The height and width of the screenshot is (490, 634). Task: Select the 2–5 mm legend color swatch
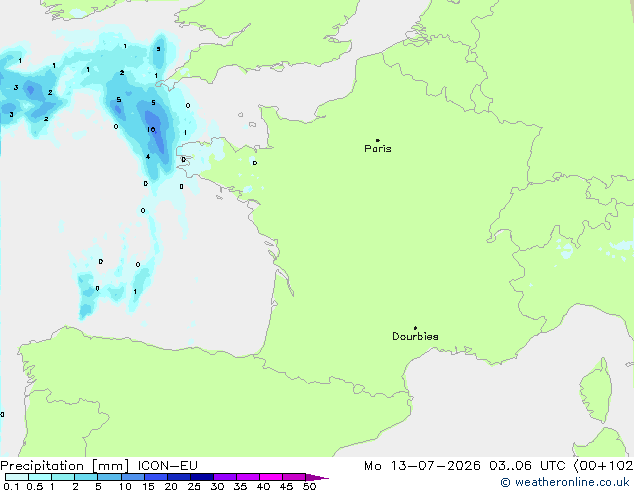[x=86, y=477]
